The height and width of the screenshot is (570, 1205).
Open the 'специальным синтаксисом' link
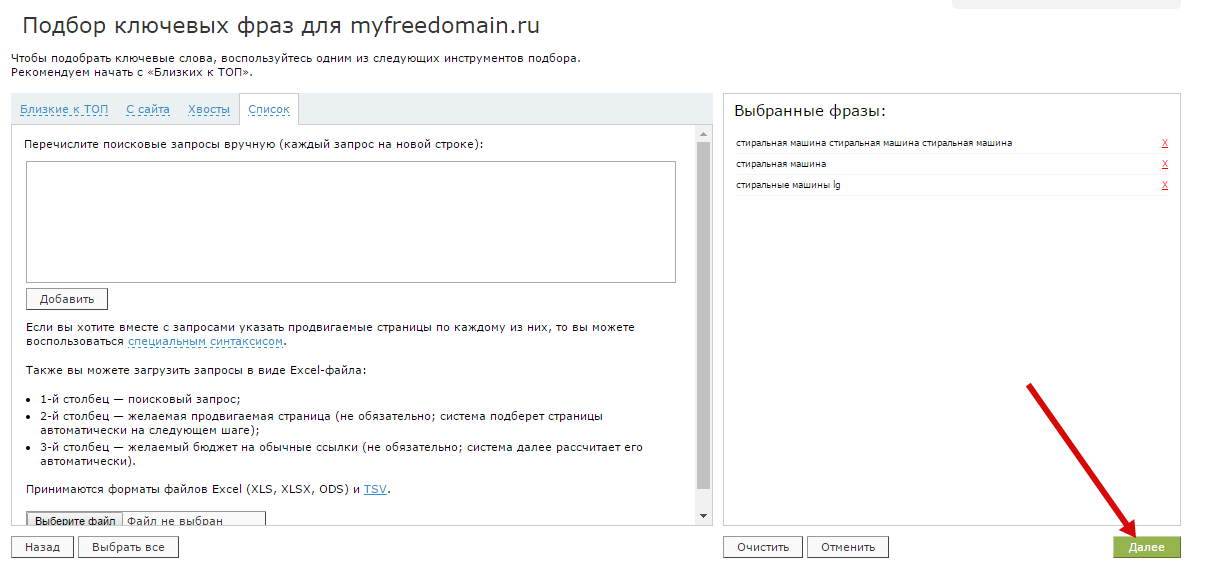(206, 342)
